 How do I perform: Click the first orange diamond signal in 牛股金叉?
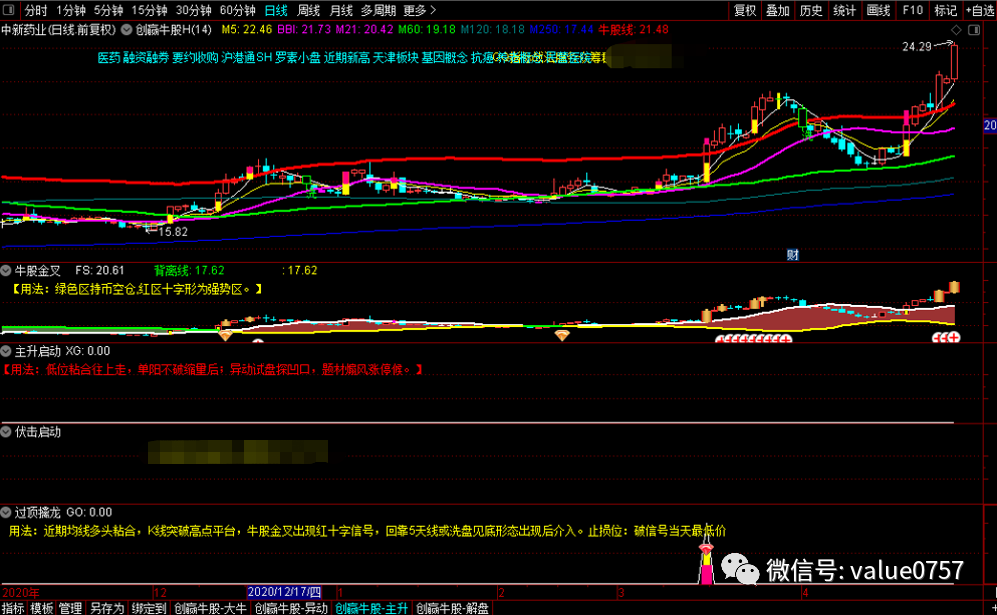tap(225, 335)
